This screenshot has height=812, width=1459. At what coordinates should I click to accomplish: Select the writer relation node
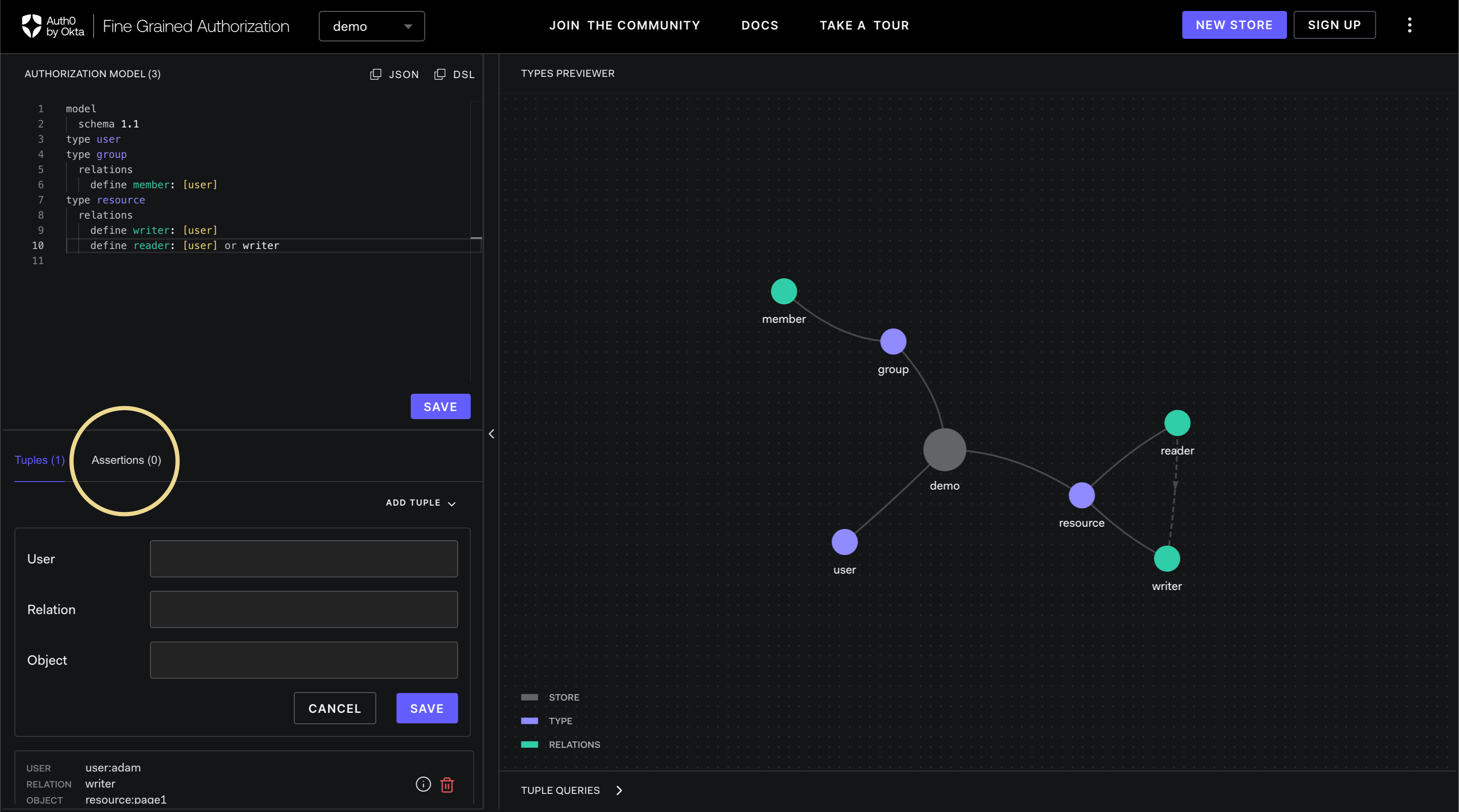click(1167, 559)
